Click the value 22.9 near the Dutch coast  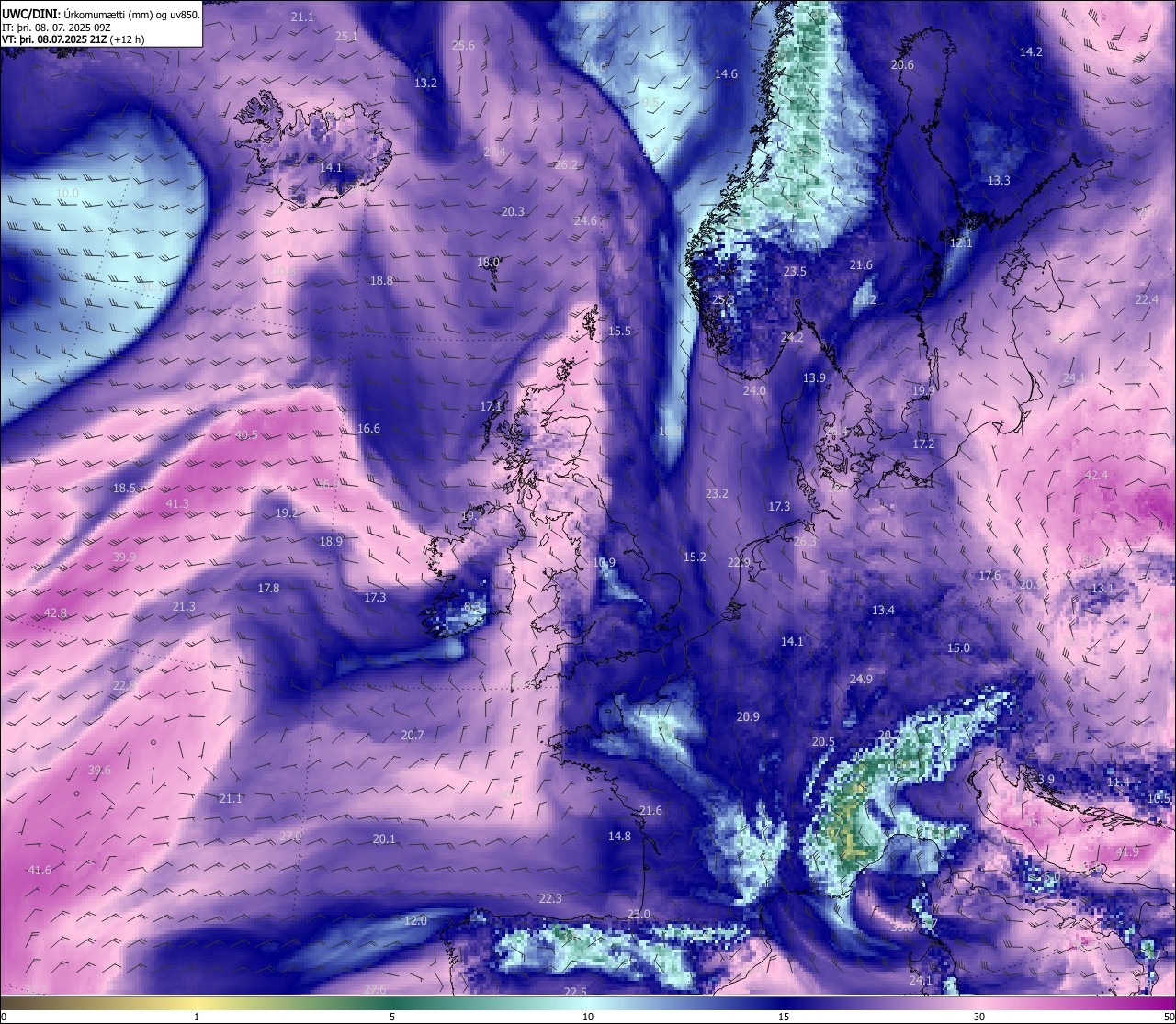coord(739,562)
